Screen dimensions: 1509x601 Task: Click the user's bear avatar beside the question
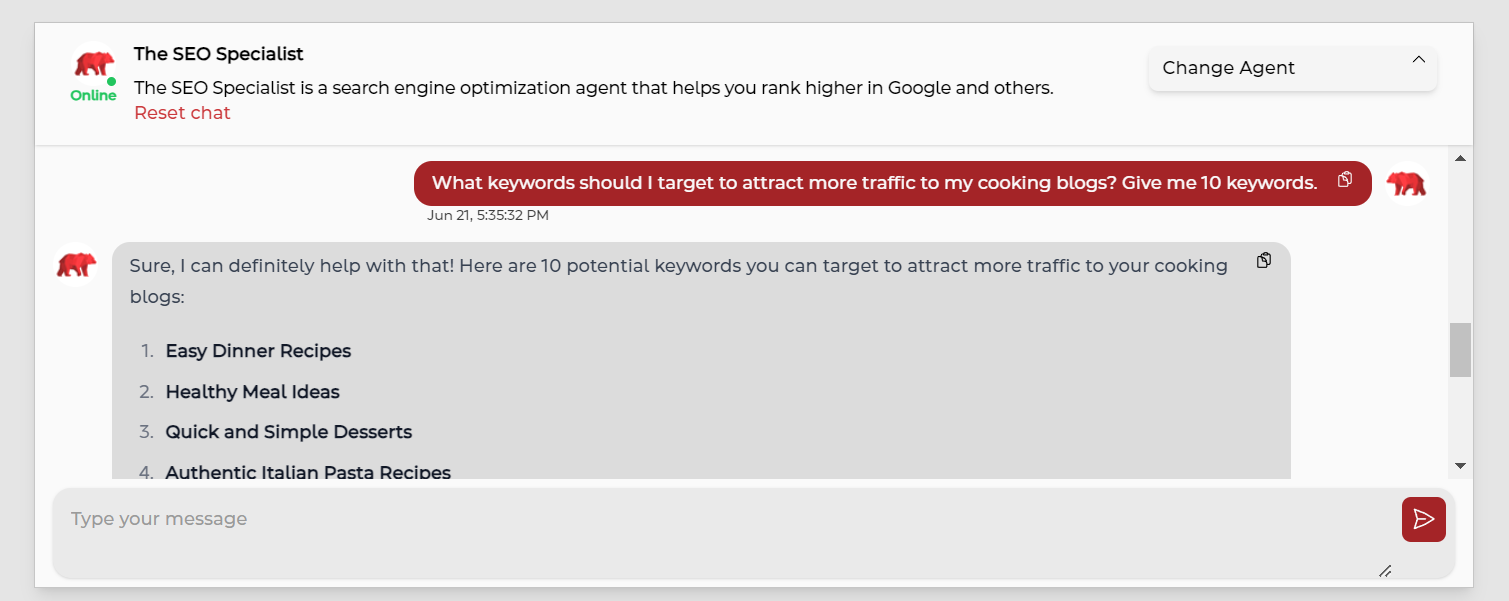tap(1406, 183)
